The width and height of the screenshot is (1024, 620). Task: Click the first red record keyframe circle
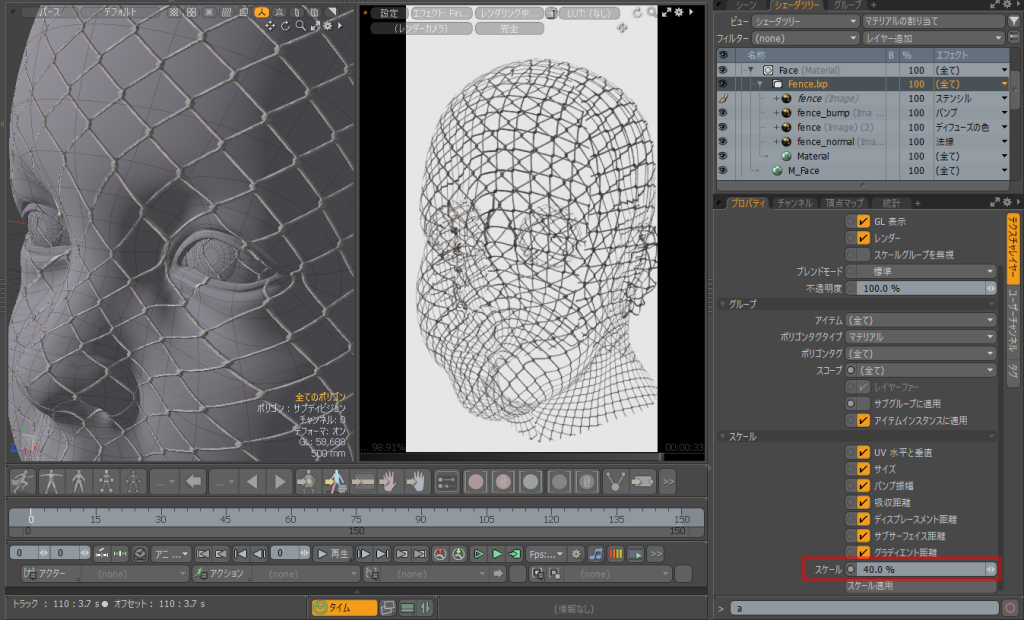pos(474,481)
